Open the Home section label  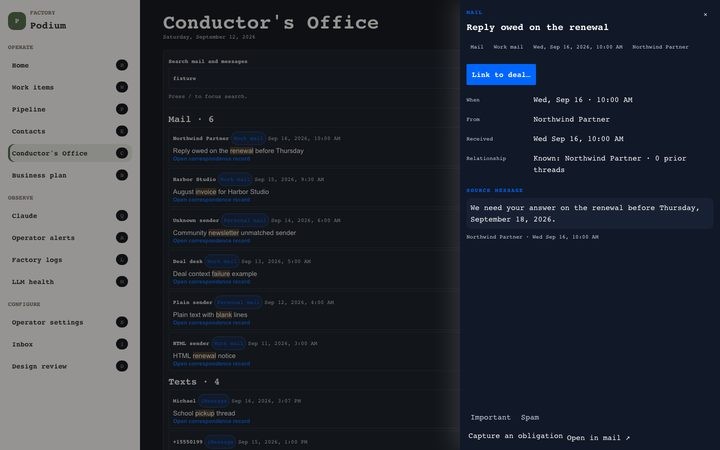click(x=20, y=66)
